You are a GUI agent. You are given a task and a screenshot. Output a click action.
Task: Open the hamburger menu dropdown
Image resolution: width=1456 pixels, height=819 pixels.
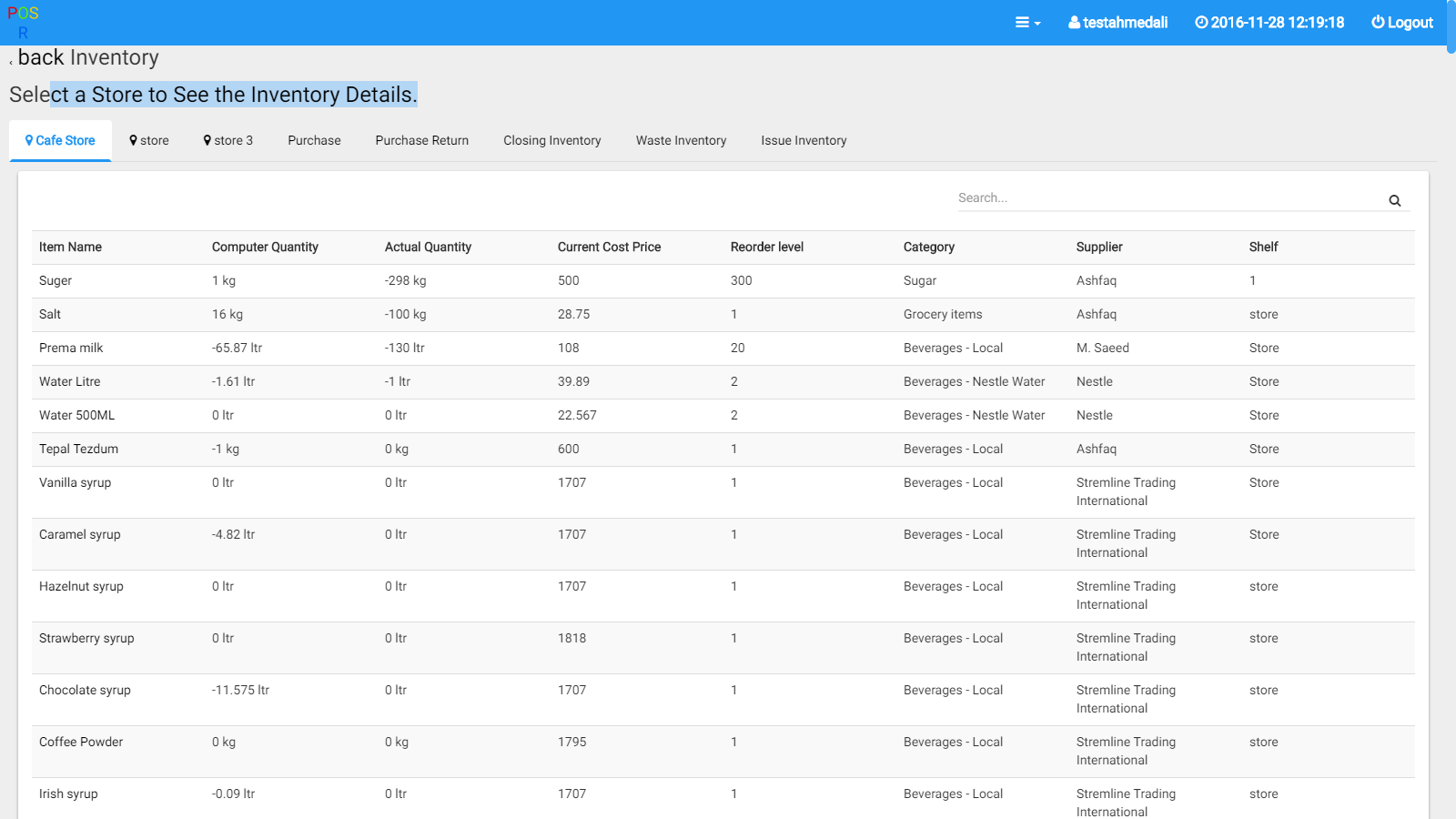pyautogui.click(x=1027, y=23)
